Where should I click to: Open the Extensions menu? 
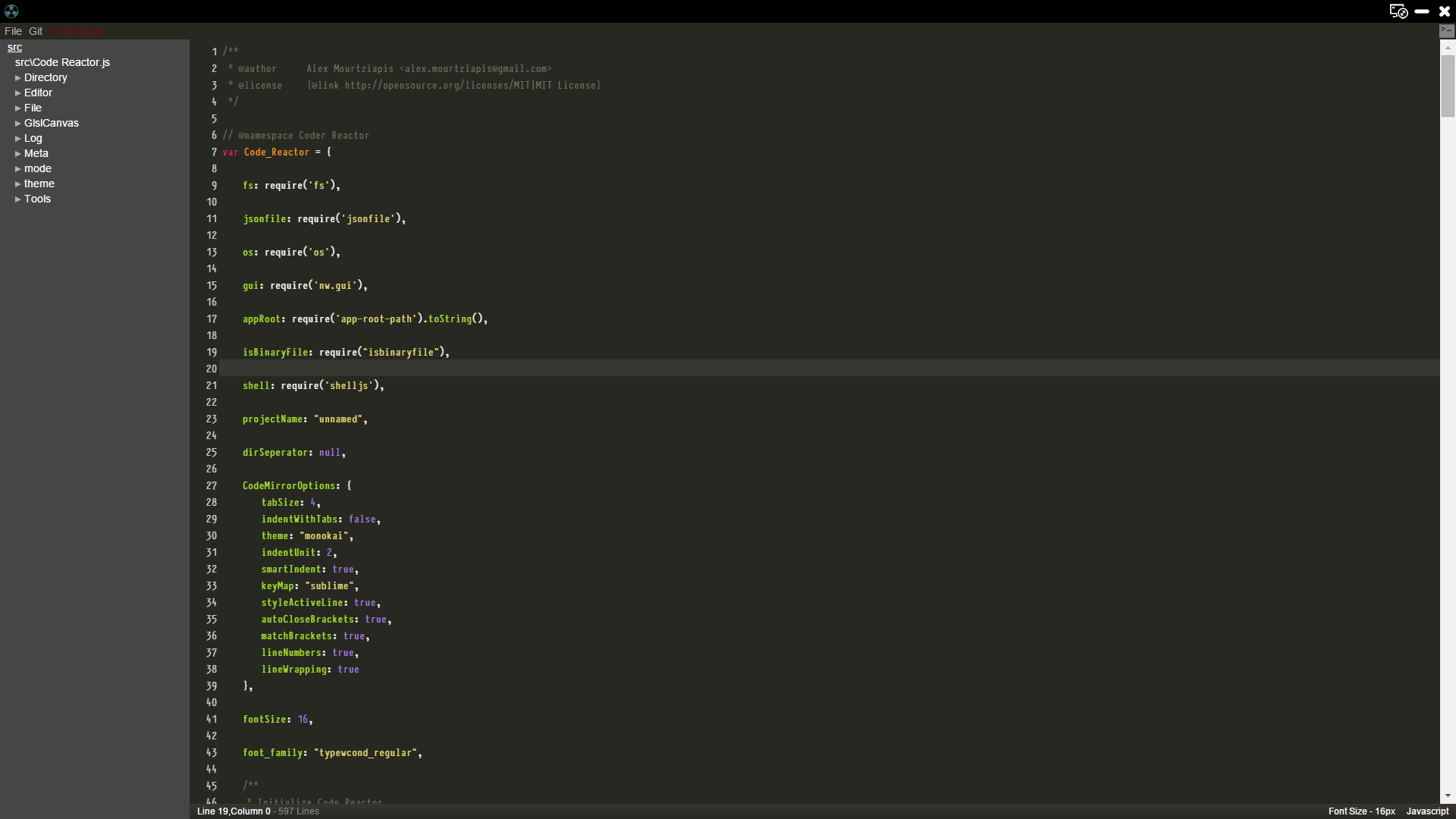(77, 31)
